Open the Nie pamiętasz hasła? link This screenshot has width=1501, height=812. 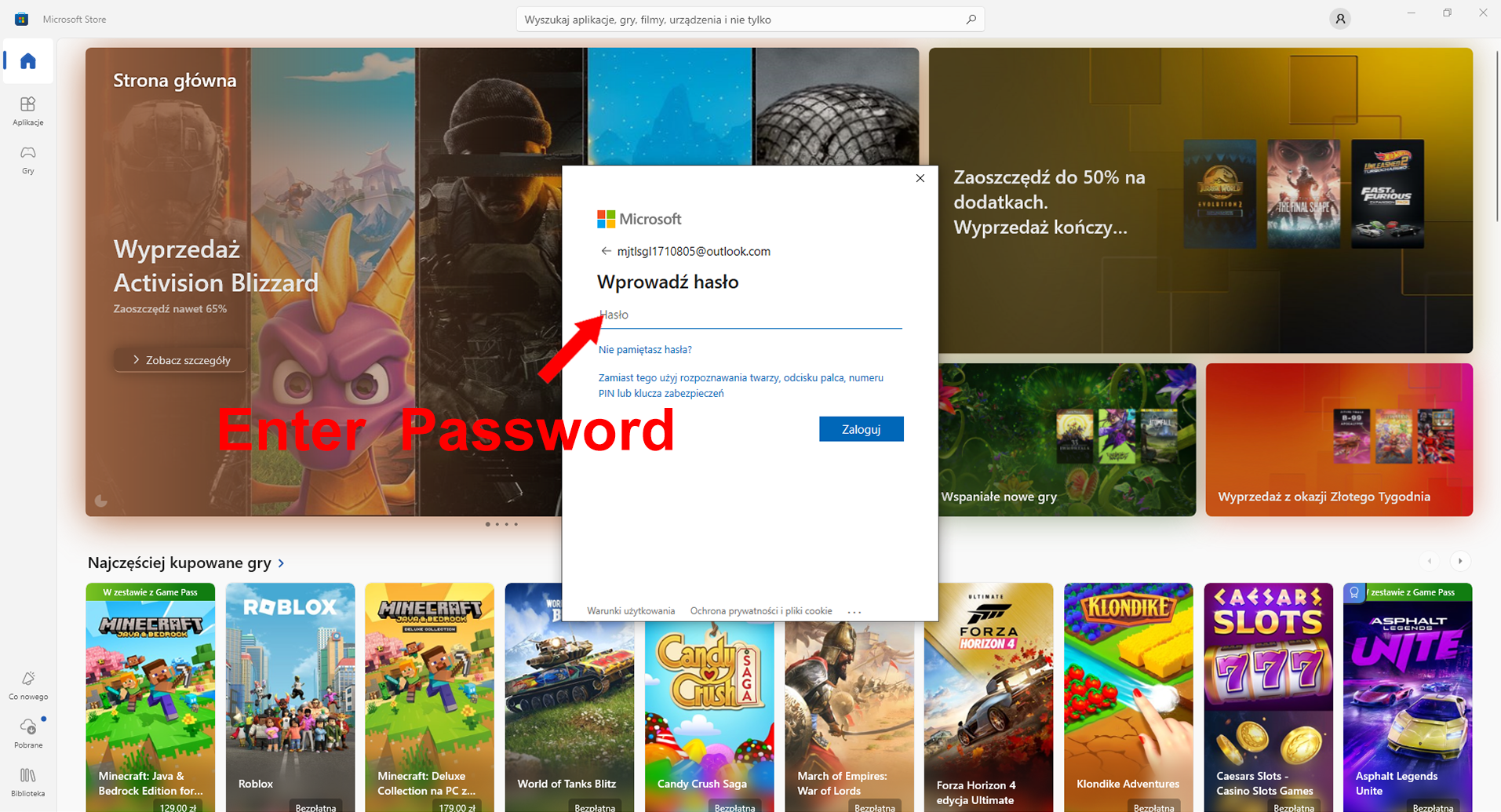click(645, 350)
